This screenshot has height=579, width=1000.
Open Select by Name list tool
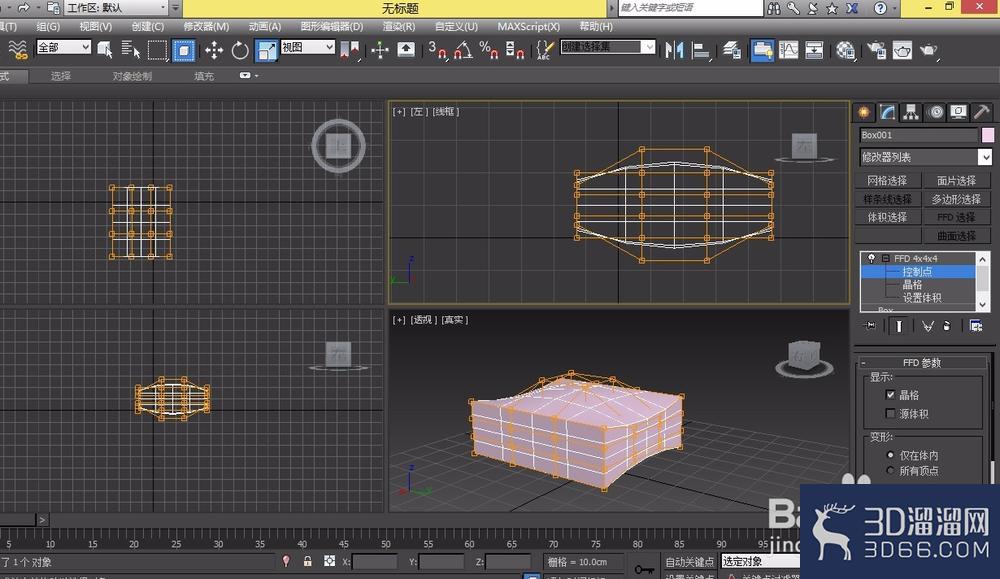[131, 50]
